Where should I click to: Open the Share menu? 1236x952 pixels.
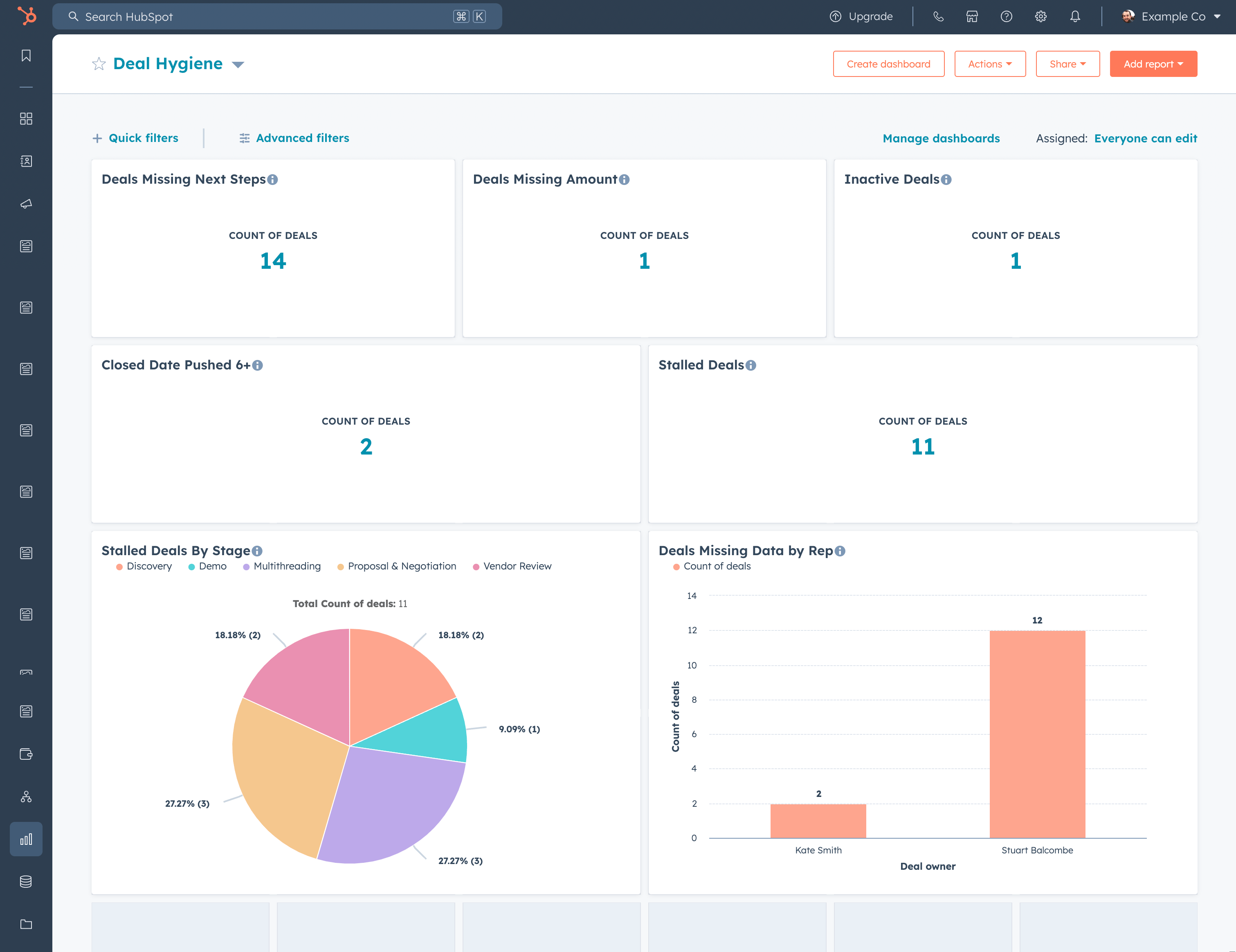tap(1067, 64)
